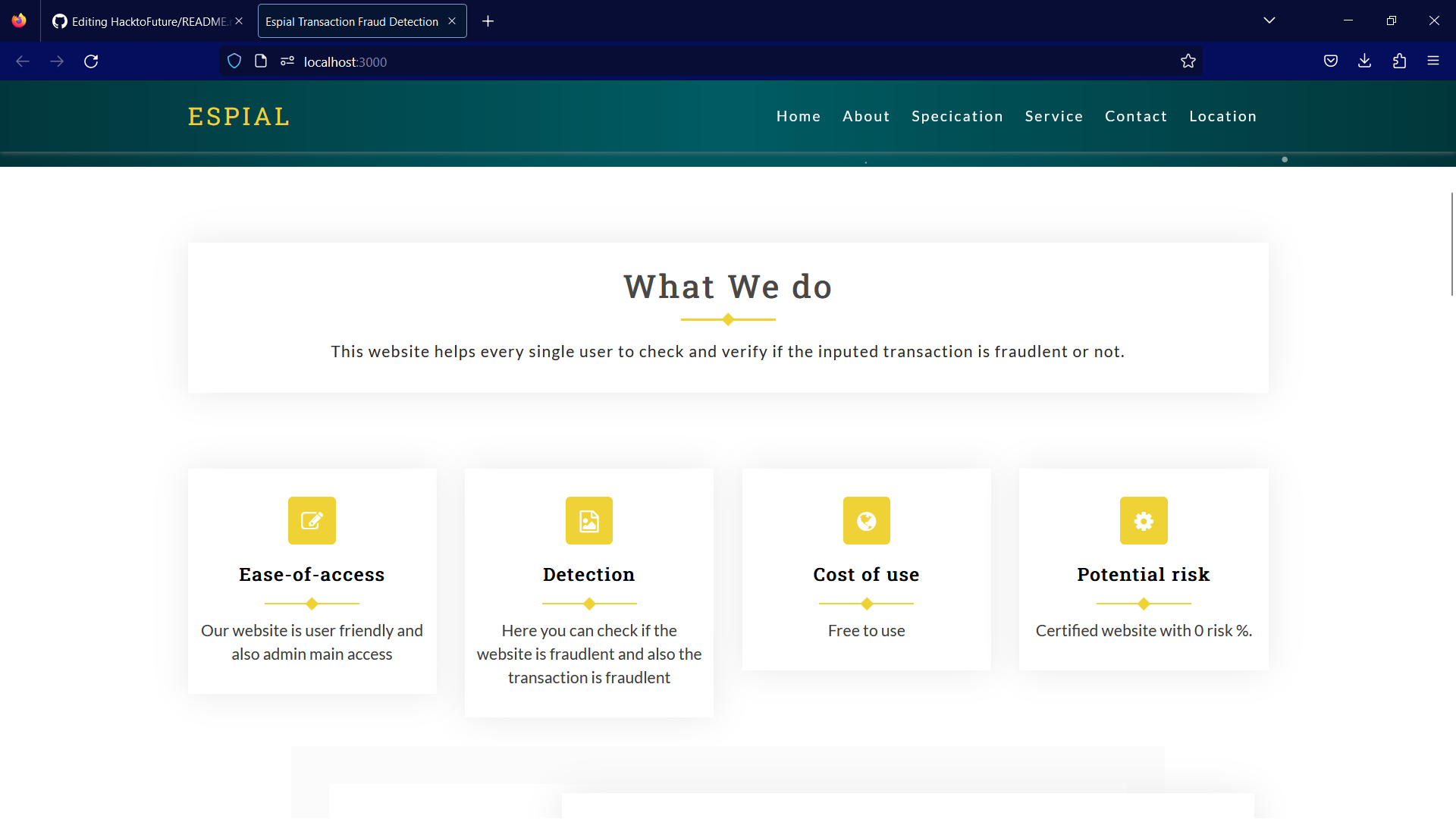Click the tracking protection shield icon
Viewport: 1456px width, 819px height.
(234, 61)
